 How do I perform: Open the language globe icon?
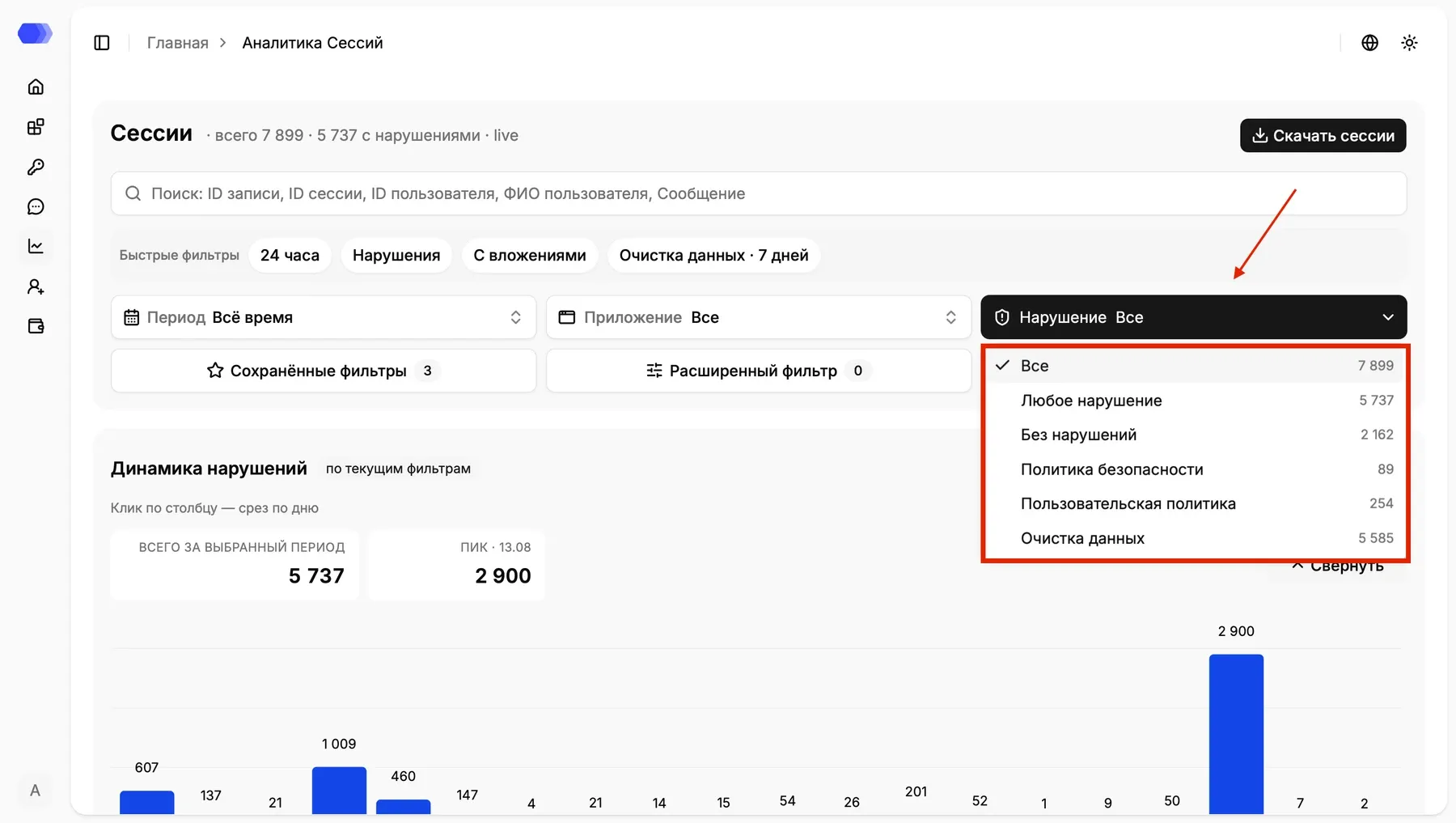tap(1369, 43)
